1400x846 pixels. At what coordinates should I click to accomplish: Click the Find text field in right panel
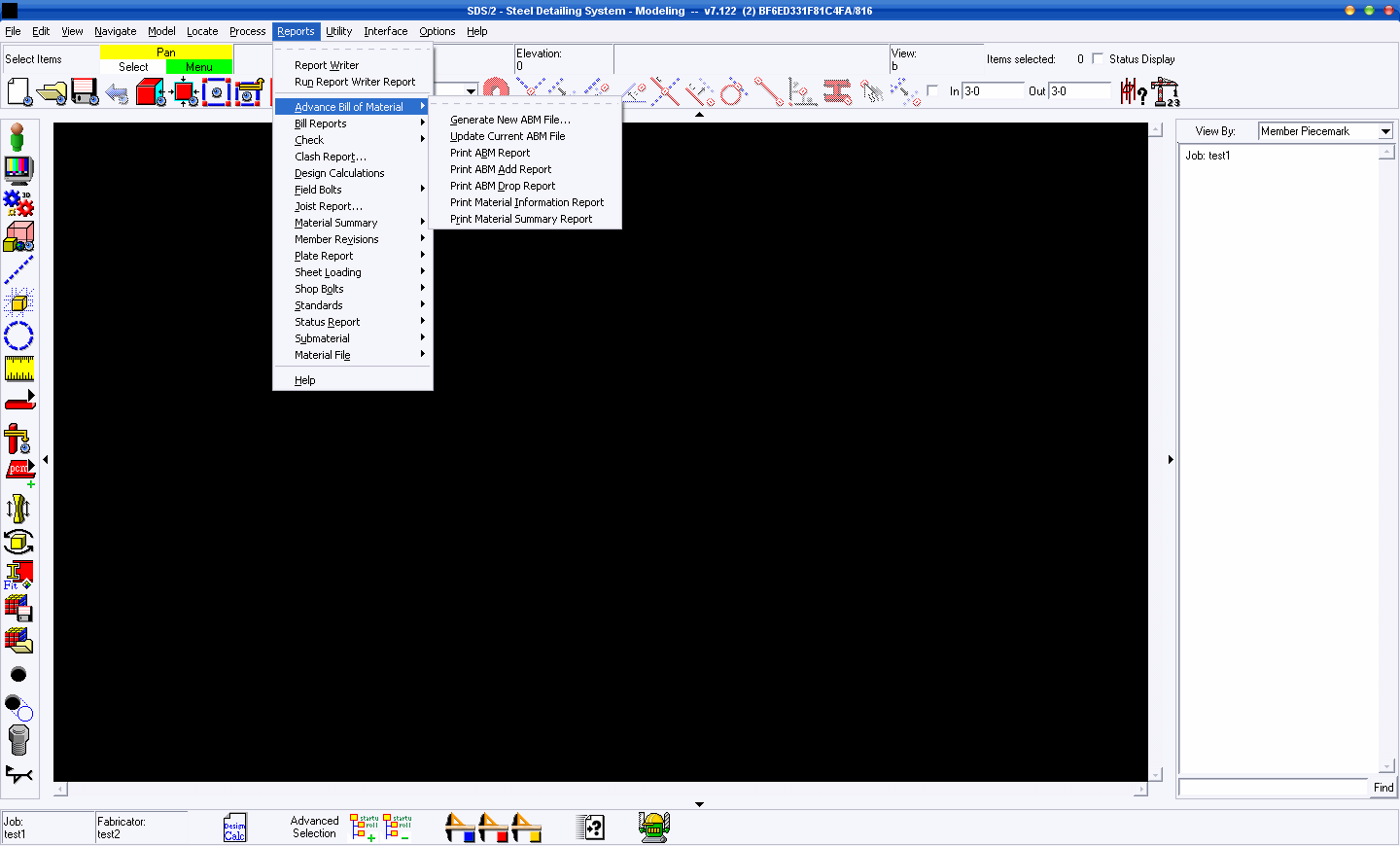(x=1273, y=788)
